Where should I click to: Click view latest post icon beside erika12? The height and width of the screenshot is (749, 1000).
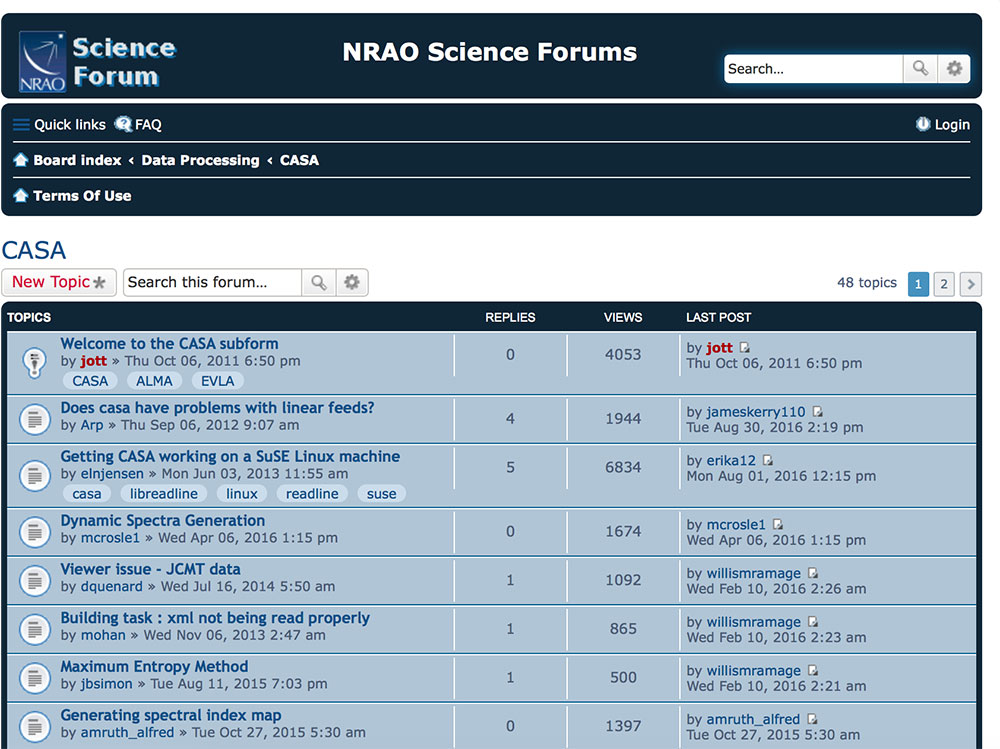pos(768,461)
